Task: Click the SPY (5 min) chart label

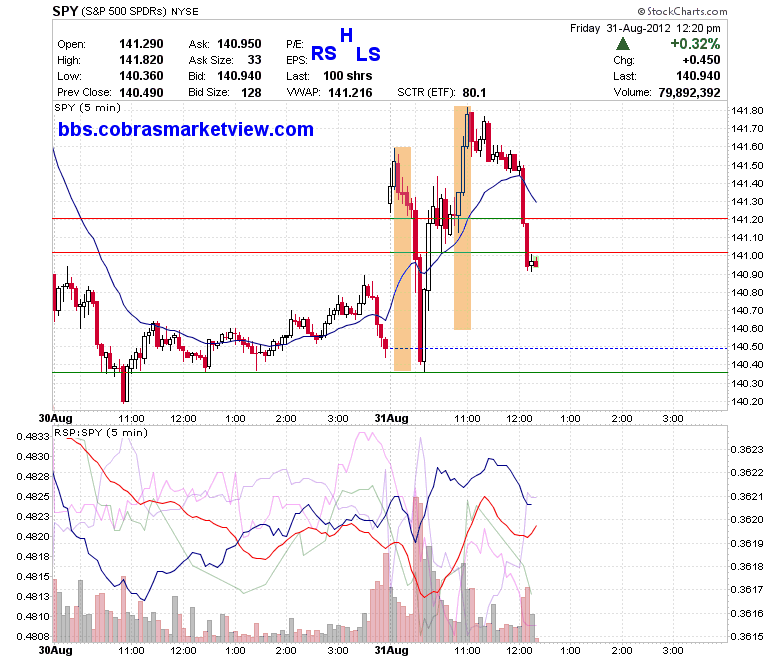Action: pos(88,107)
